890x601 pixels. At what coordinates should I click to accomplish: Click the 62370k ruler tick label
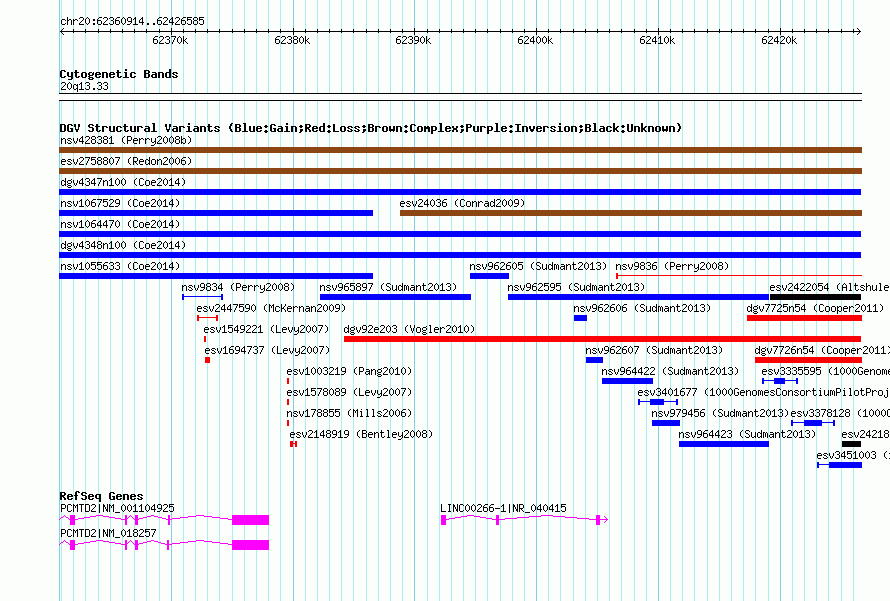tap(170, 40)
